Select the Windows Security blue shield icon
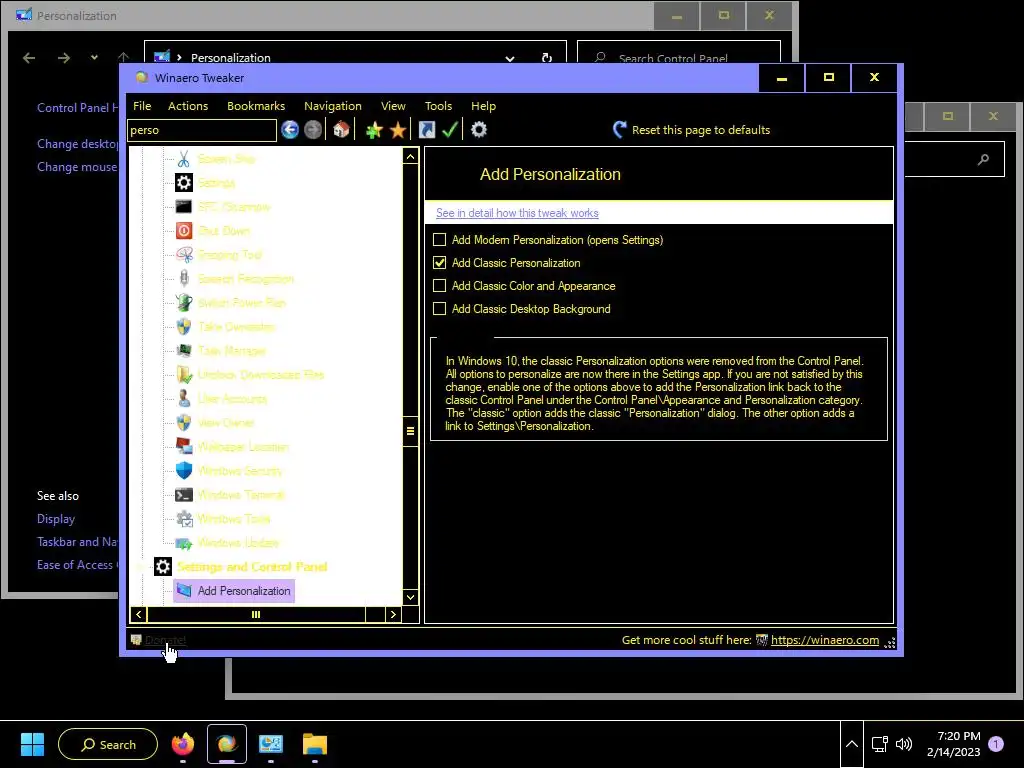 pos(184,471)
